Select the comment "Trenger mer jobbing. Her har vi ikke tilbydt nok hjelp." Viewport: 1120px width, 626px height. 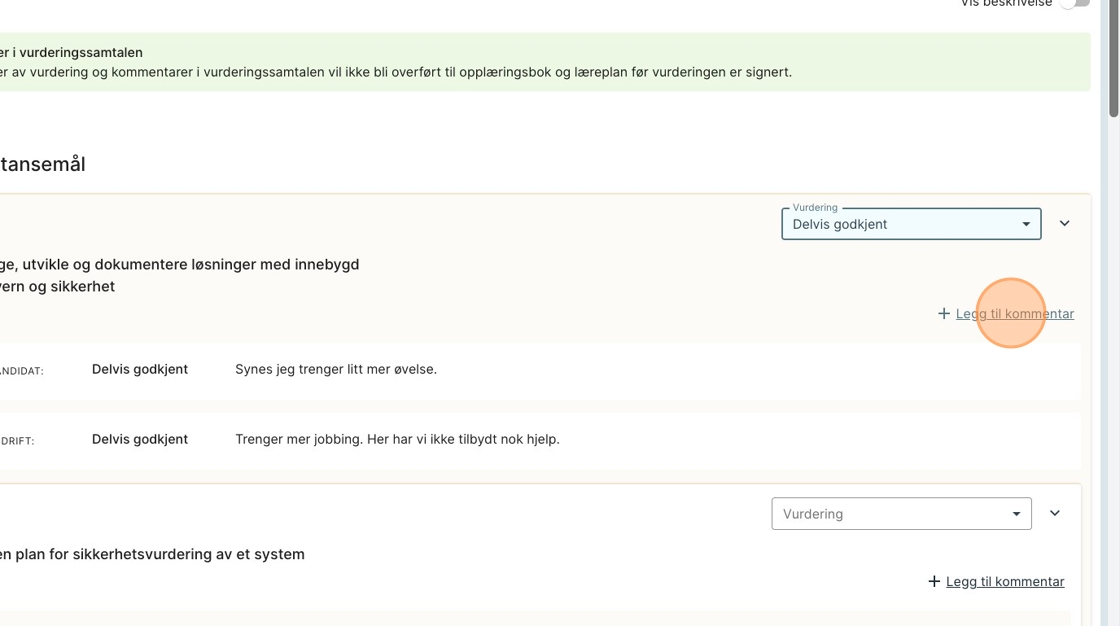(397, 439)
